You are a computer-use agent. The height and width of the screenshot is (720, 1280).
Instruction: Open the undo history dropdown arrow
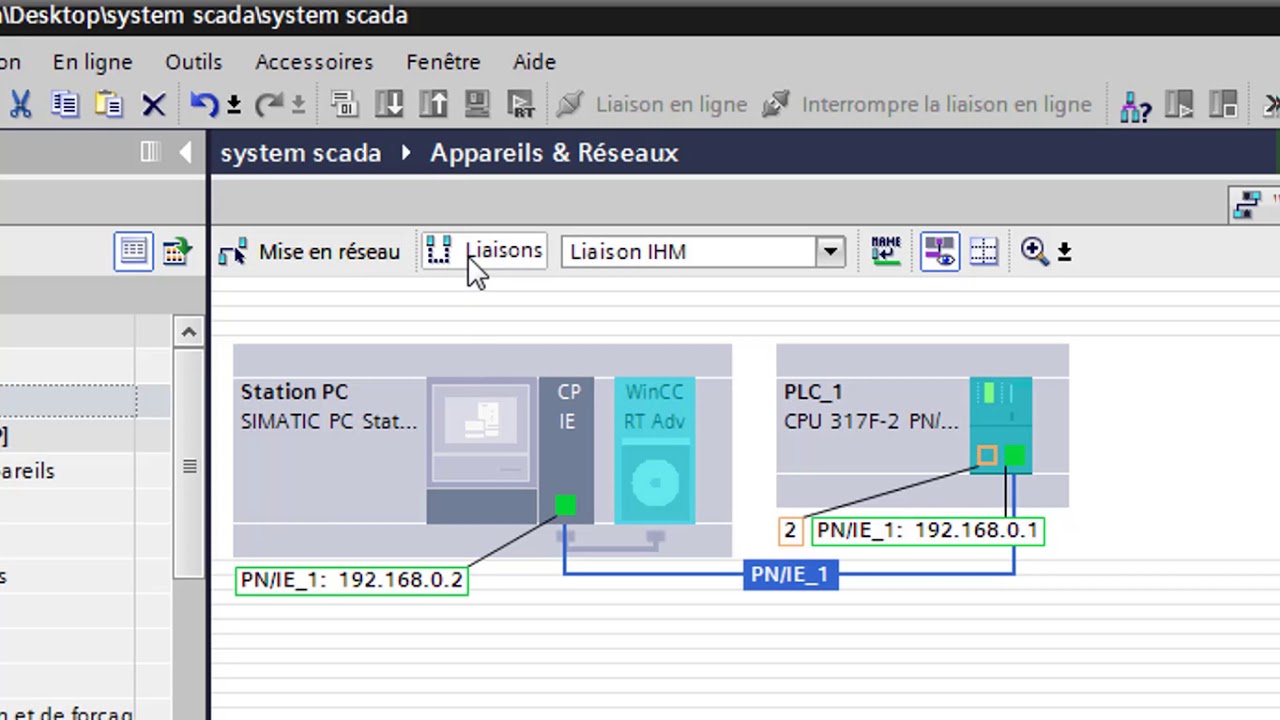[x=234, y=105]
